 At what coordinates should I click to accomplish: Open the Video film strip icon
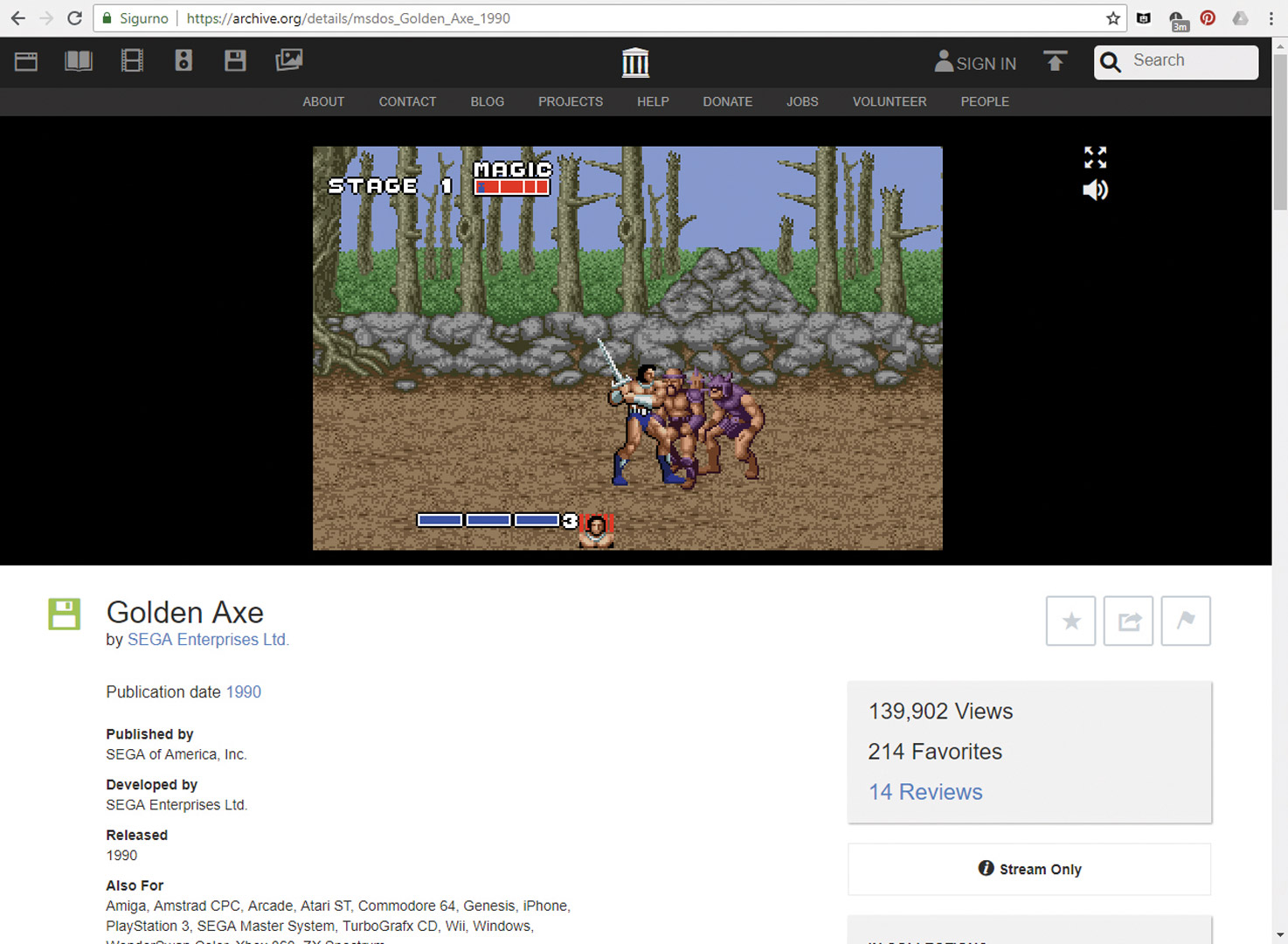(132, 60)
